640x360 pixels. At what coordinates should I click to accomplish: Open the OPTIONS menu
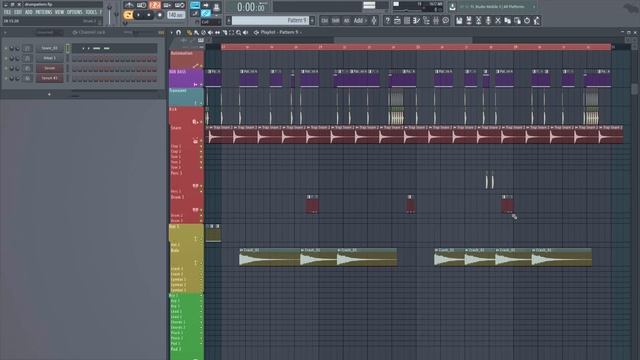tap(75, 12)
